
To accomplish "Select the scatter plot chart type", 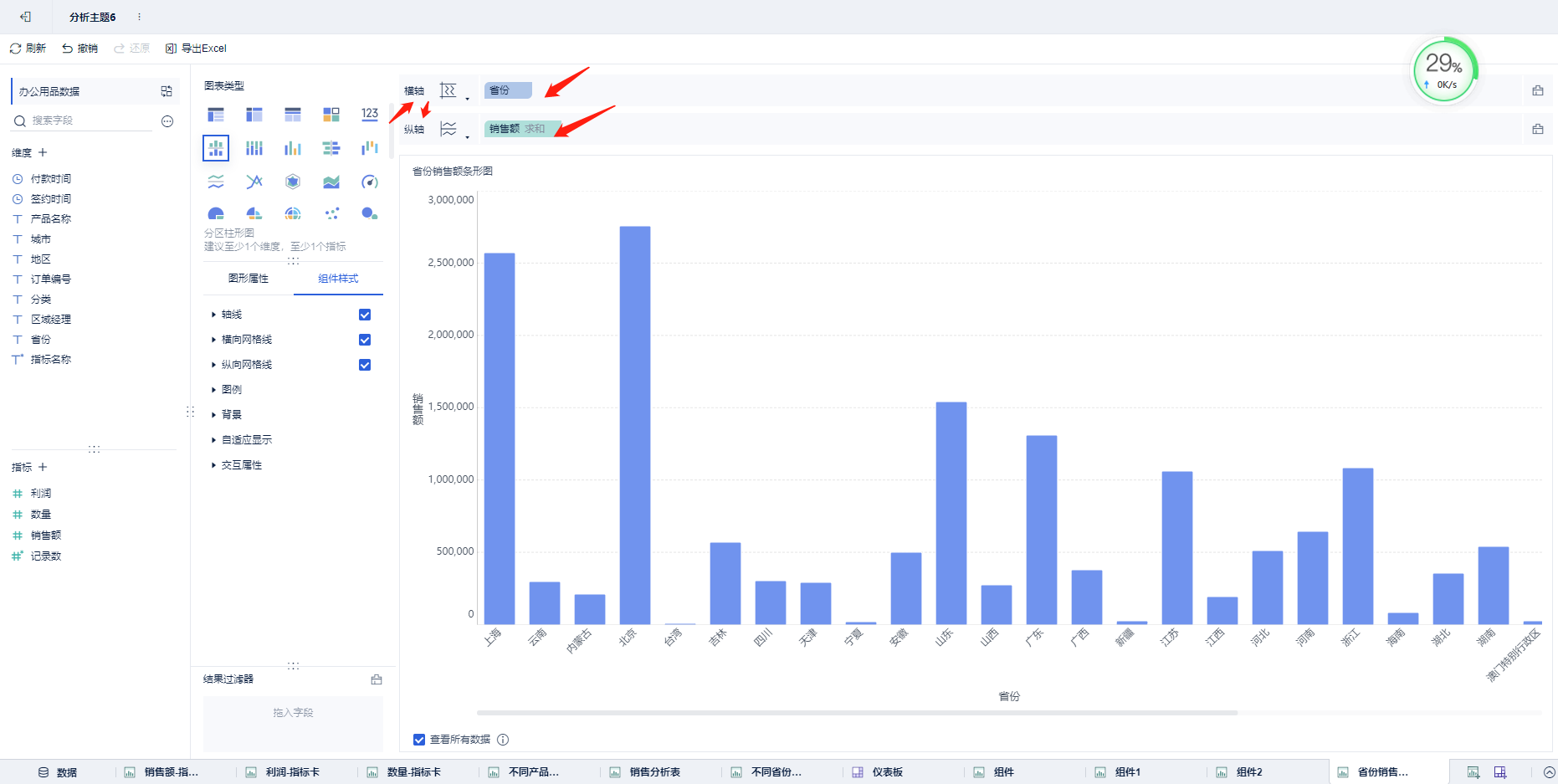I will pyautogui.click(x=331, y=213).
